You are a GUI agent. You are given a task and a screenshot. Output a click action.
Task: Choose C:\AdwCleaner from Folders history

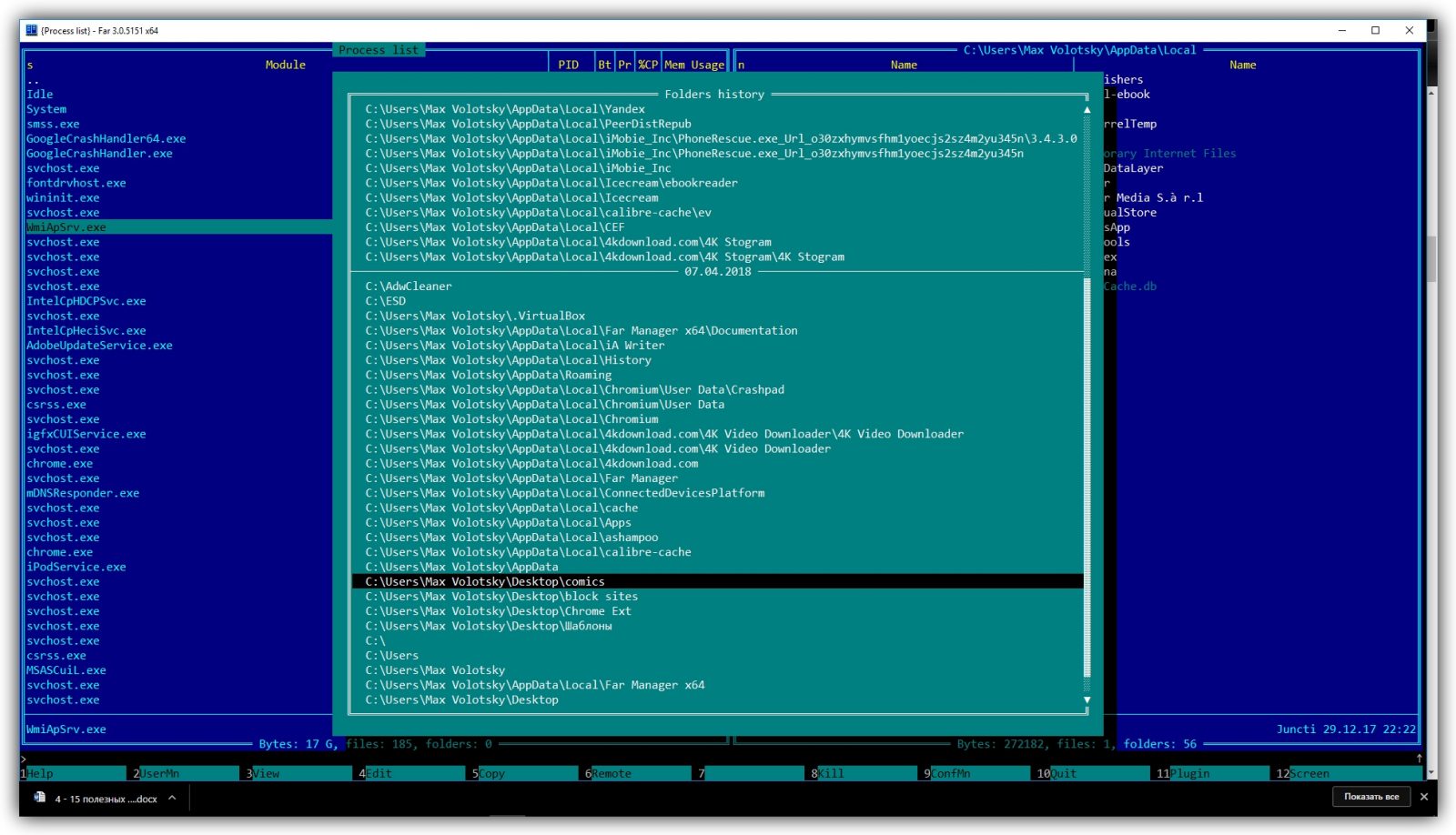click(x=409, y=286)
